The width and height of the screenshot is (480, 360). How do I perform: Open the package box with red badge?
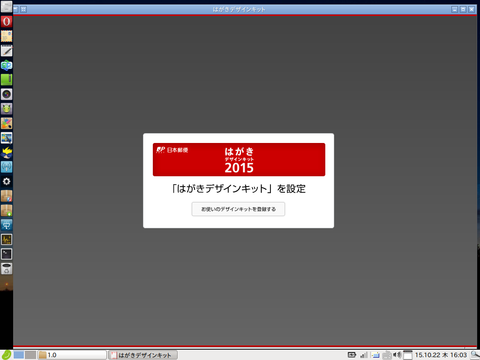7,196
